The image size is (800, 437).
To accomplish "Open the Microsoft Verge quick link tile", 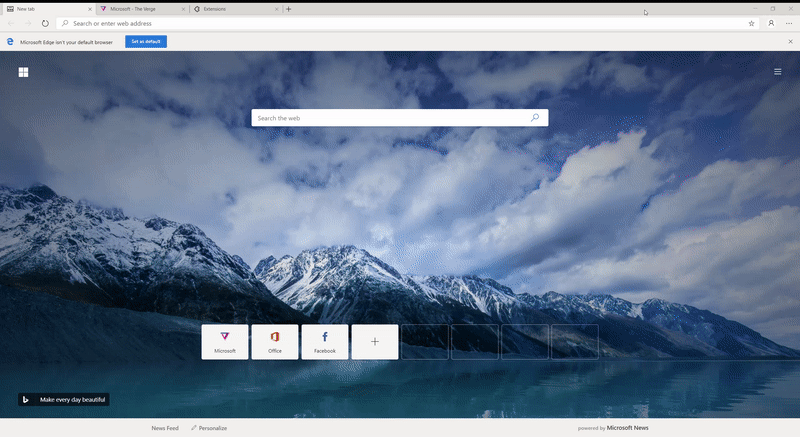I will click(x=225, y=341).
